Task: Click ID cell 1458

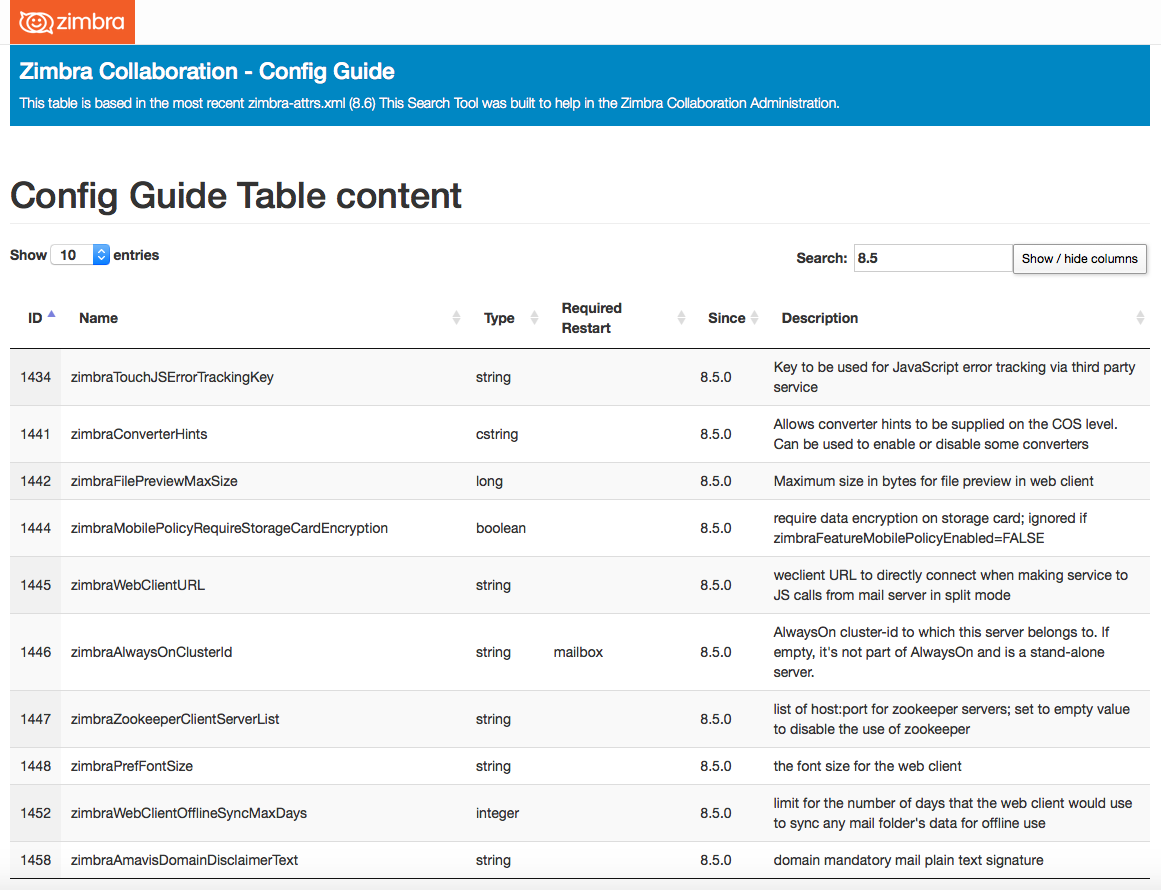Action: click(x=36, y=860)
